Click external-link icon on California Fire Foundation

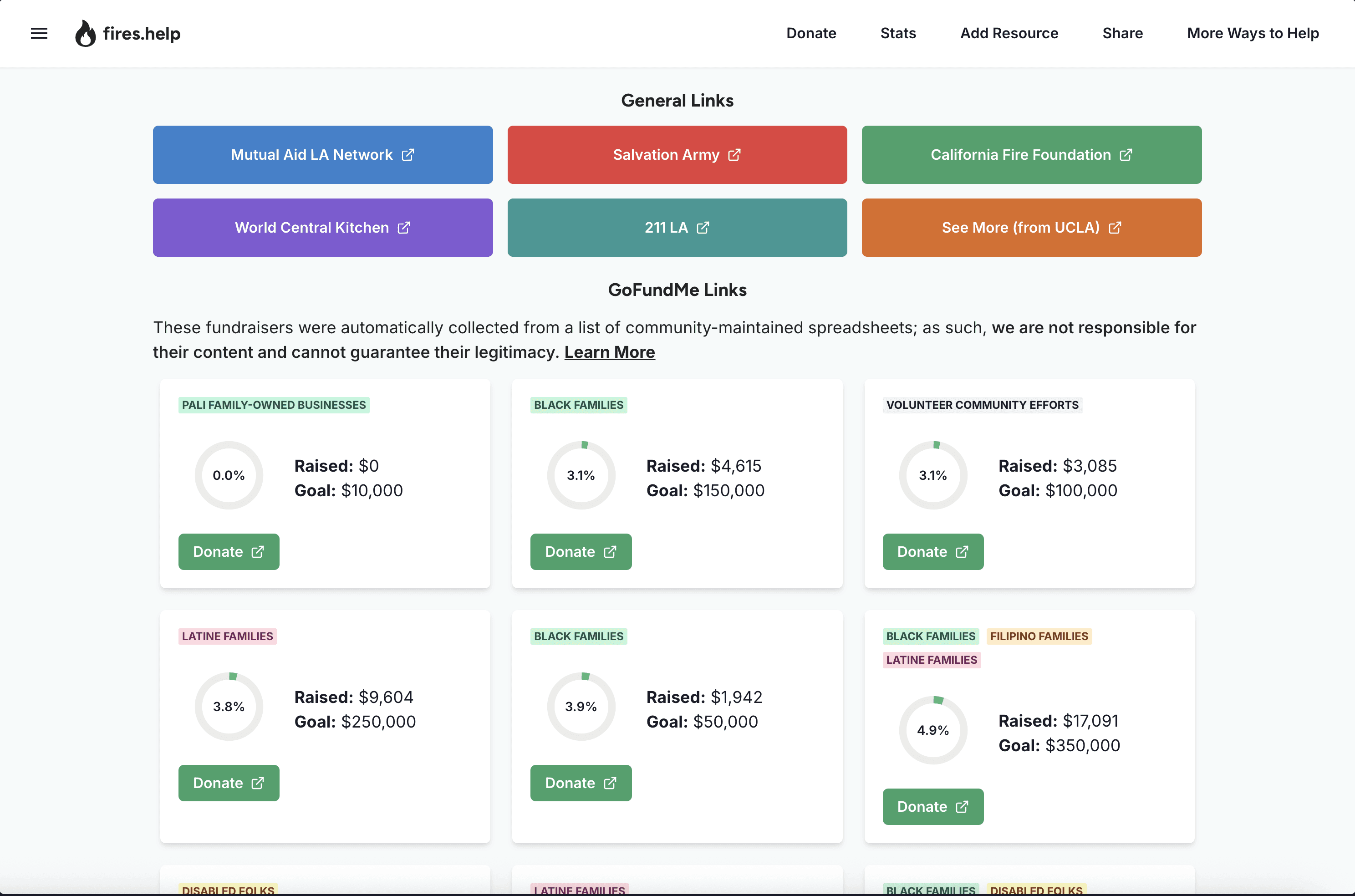coord(1125,155)
